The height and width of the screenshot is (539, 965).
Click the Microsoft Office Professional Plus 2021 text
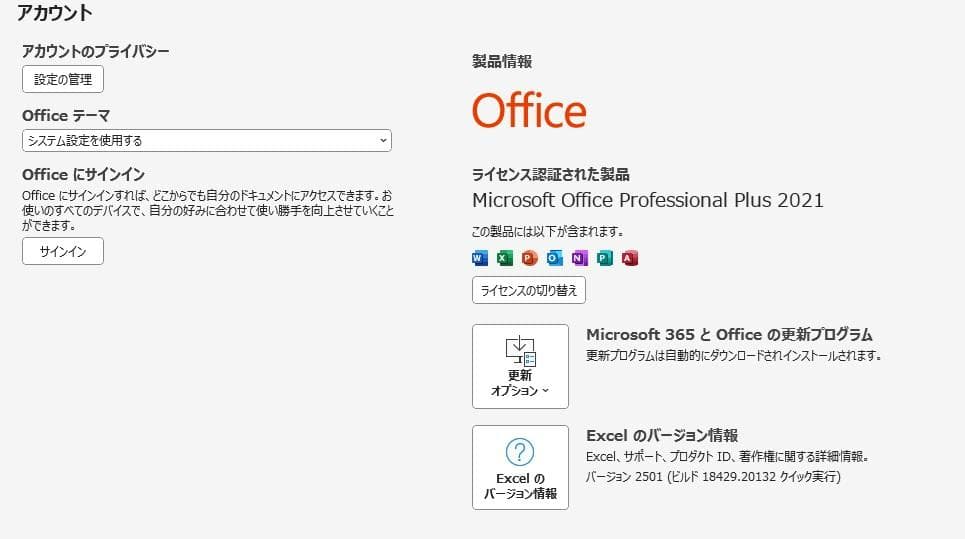[x=647, y=200]
